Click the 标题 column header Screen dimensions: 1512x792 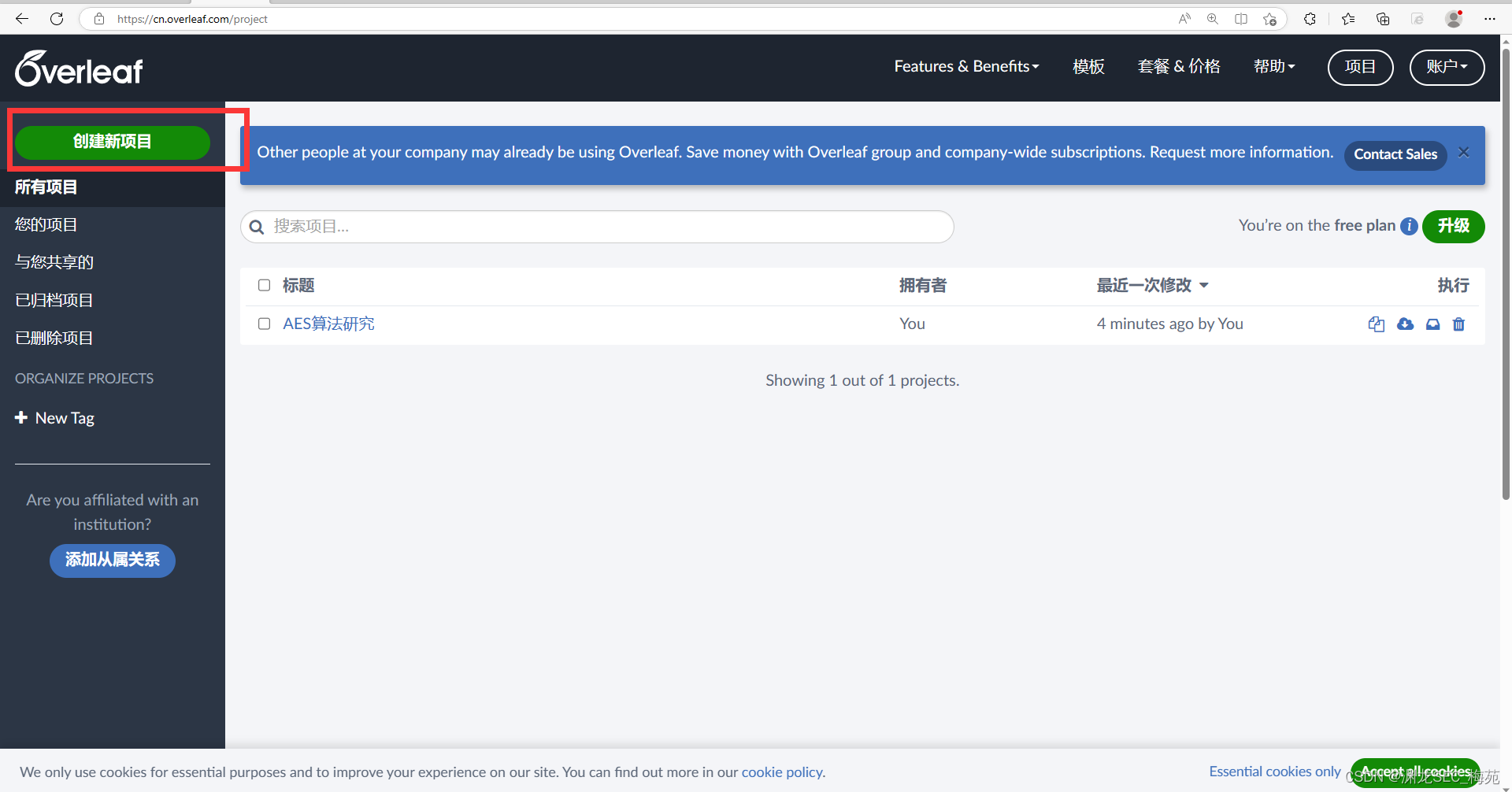298,285
